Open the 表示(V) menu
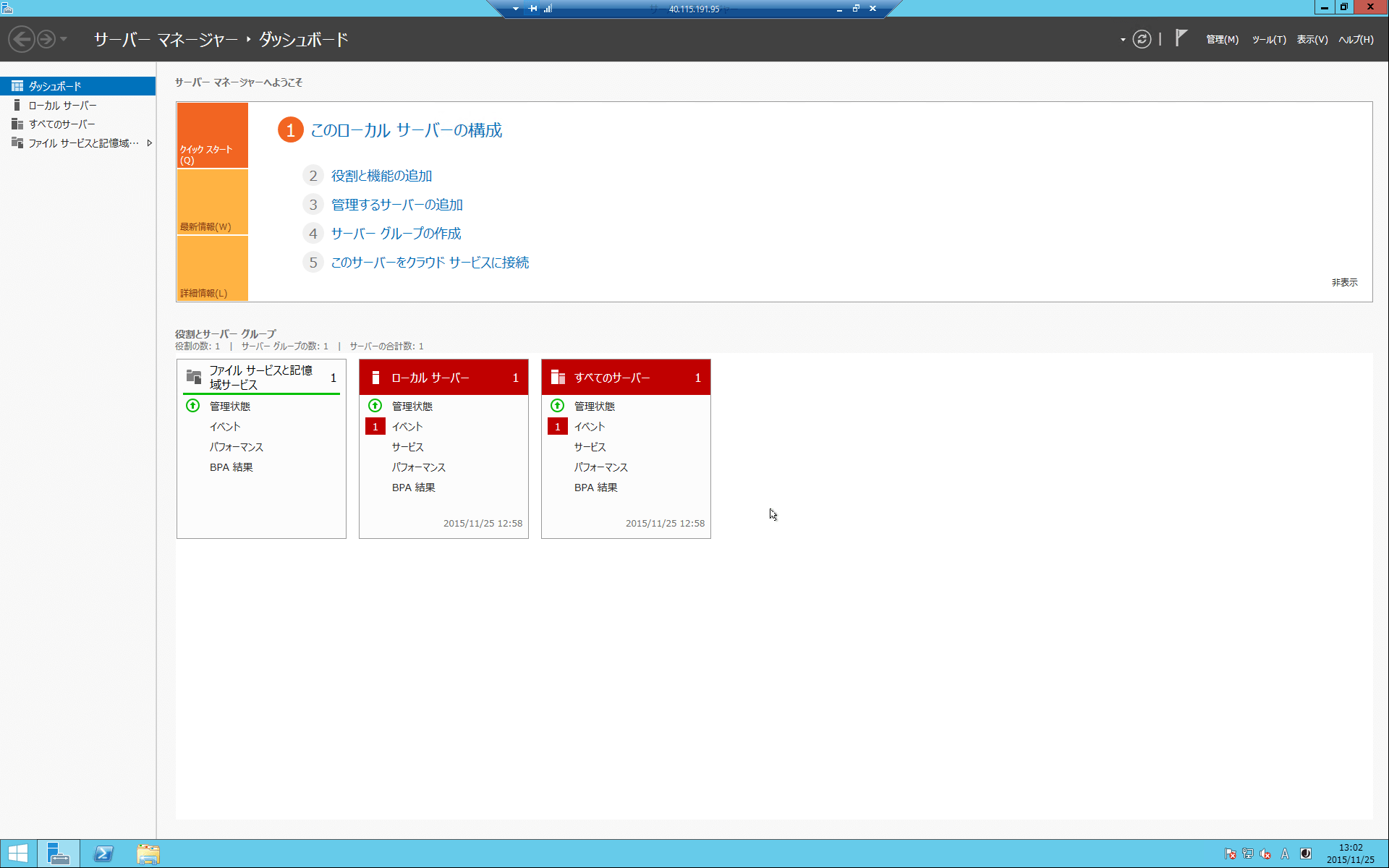Screen dimensions: 1389x868 [1312, 40]
